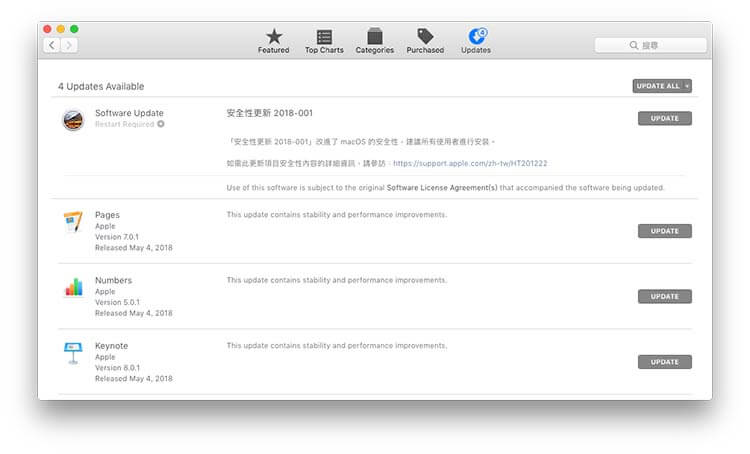Viewport: 750px width, 454px height.
Task: Update the Pages app
Action: (x=664, y=231)
